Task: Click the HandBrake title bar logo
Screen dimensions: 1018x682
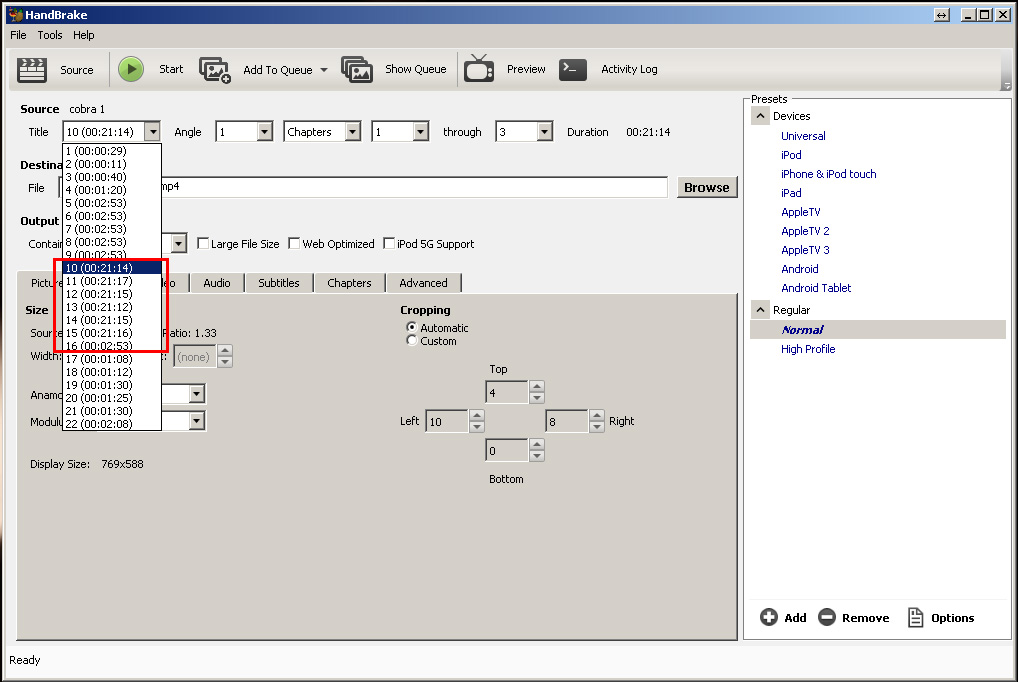Action: (16, 14)
